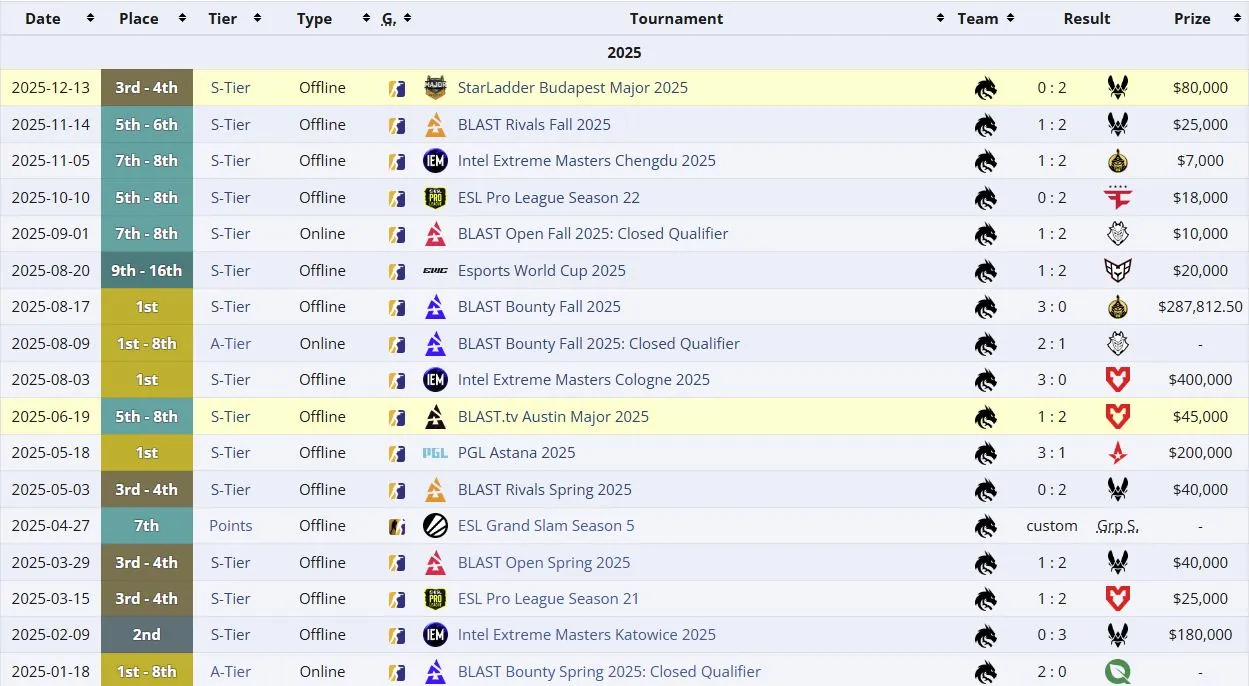Image resolution: width=1249 pixels, height=686 pixels.
Task: Click the 3 : 1 result score
Action: pos(1051,453)
